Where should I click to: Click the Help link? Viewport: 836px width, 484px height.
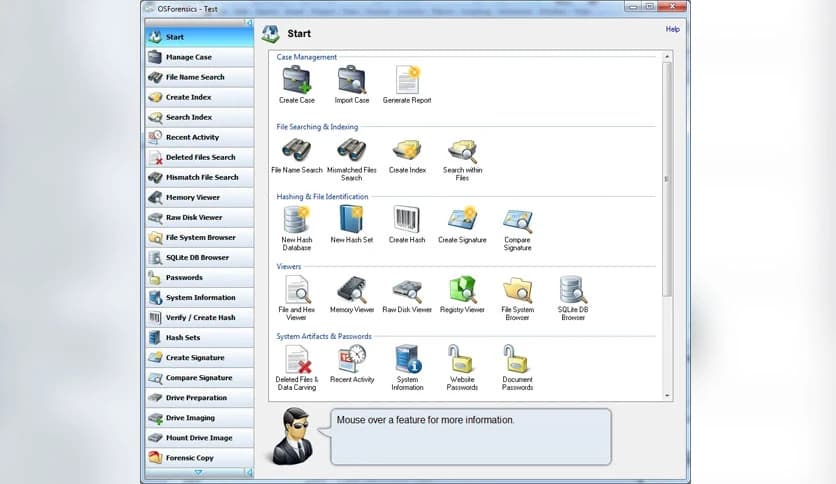pyautogui.click(x=672, y=29)
